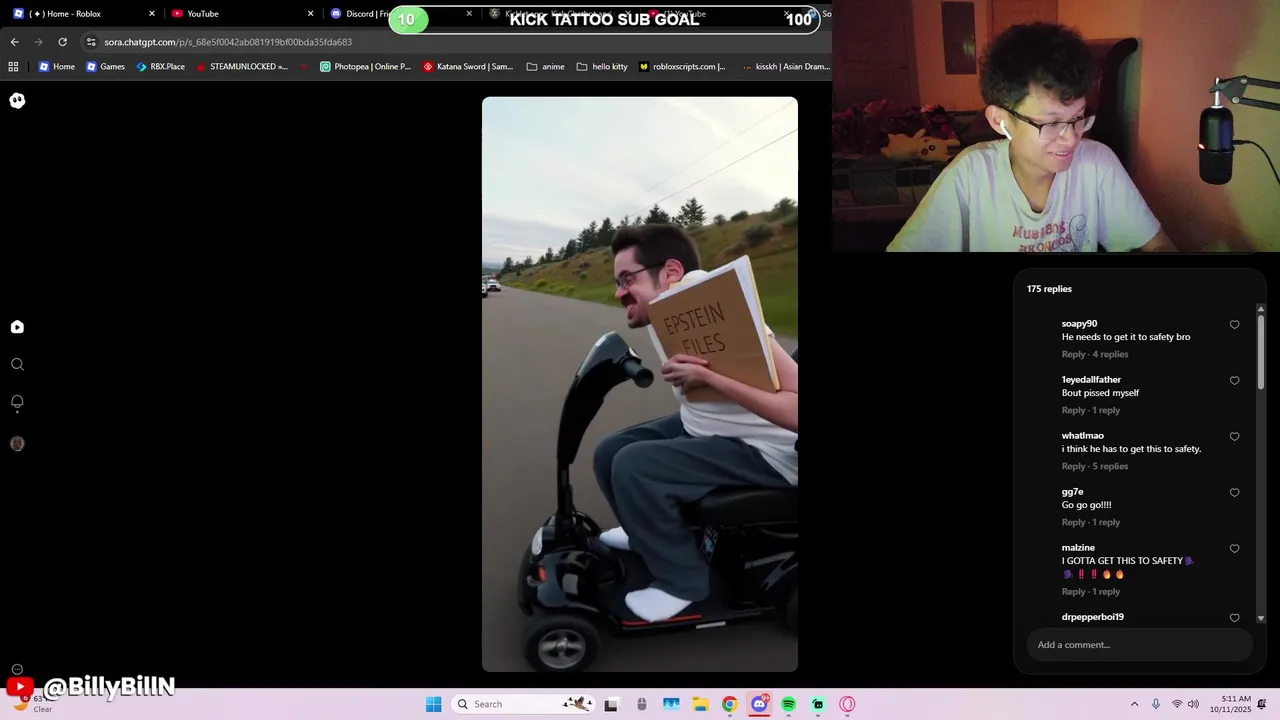Image resolution: width=1280 pixels, height=720 pixels.
Task: Open the Sora video feed icon
Action: [17, 327]
